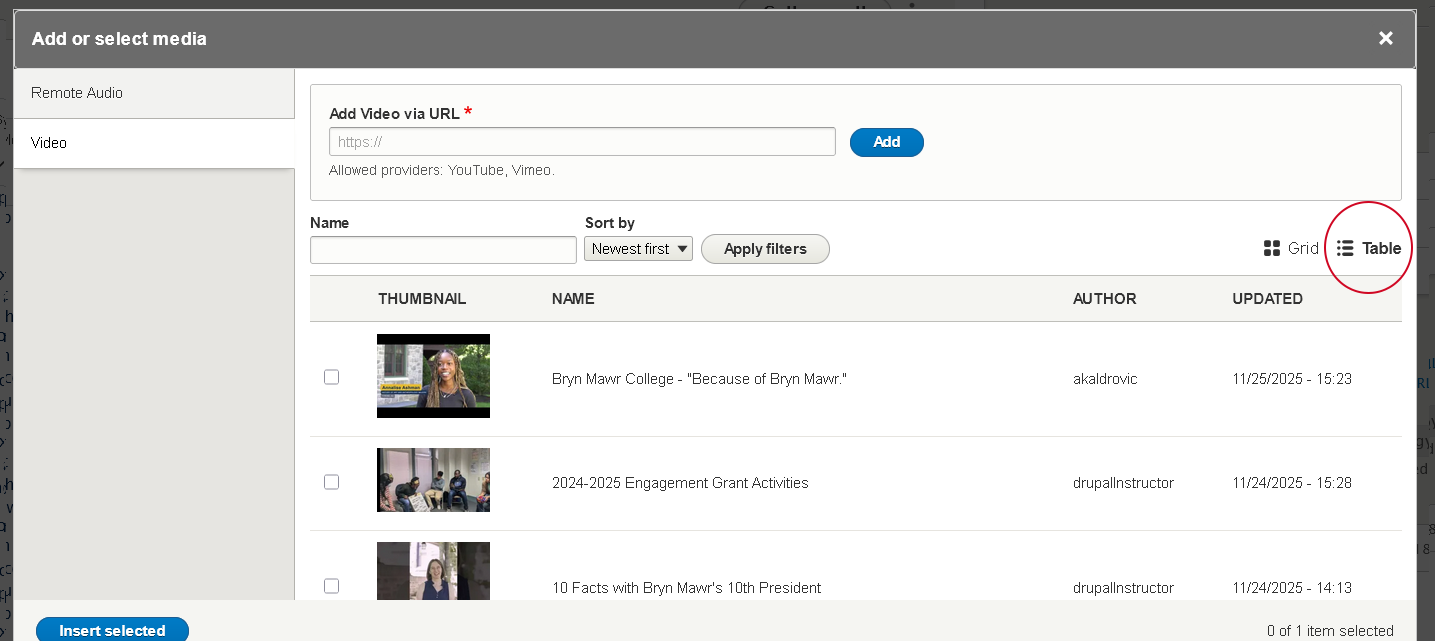Check the 'Because of Bryn Mawr' video checkbox
Viewport: 1435px width, 641px height.
[332, 377]
